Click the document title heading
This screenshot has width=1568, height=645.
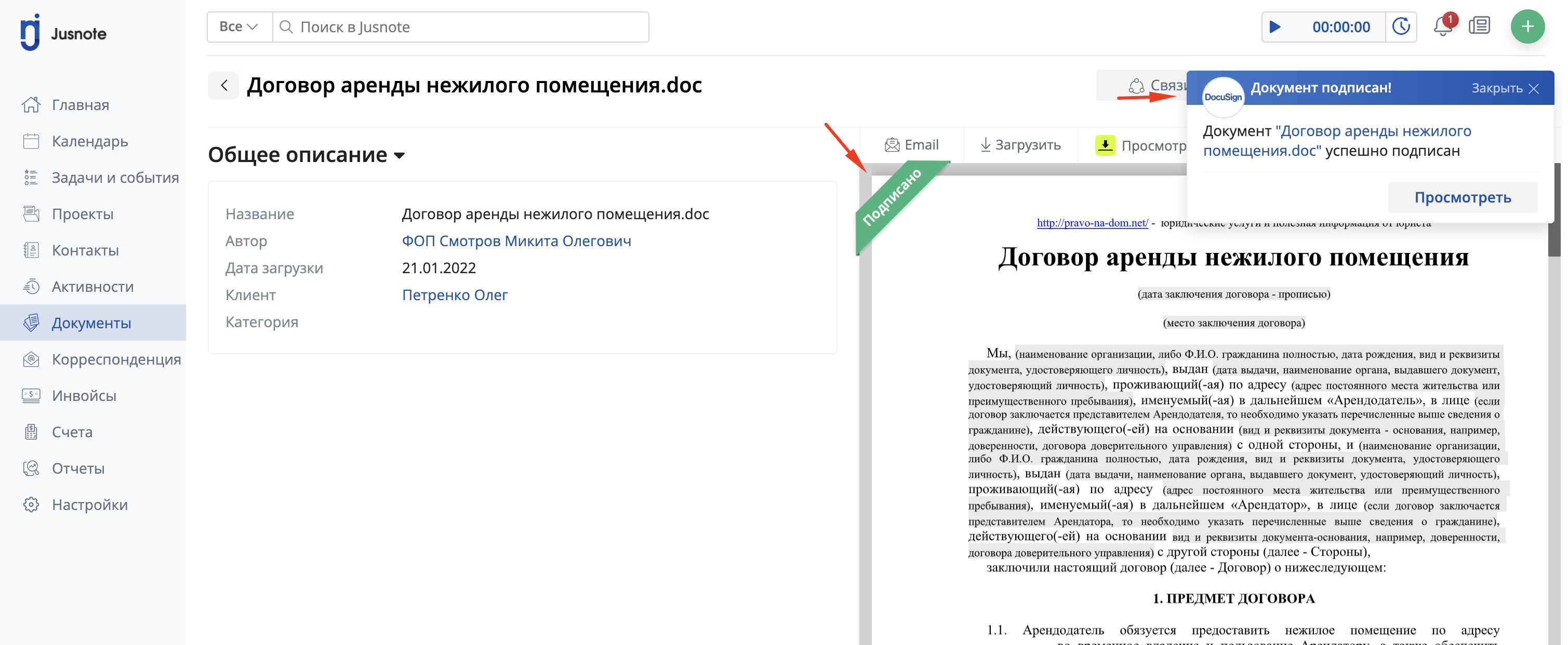[x=474, y=85]
